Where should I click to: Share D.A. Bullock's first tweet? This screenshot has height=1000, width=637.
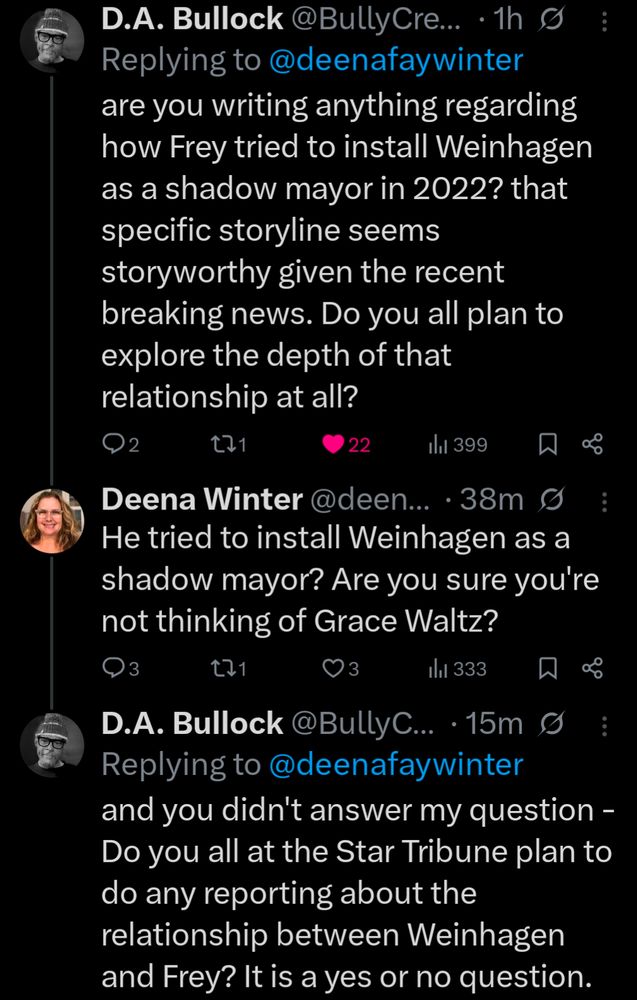point(593,445)
